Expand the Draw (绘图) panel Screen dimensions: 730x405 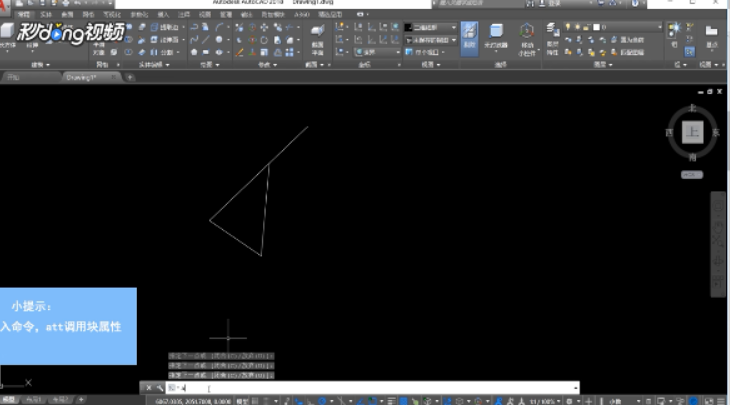pyautogui.click(x=209, y=65)
